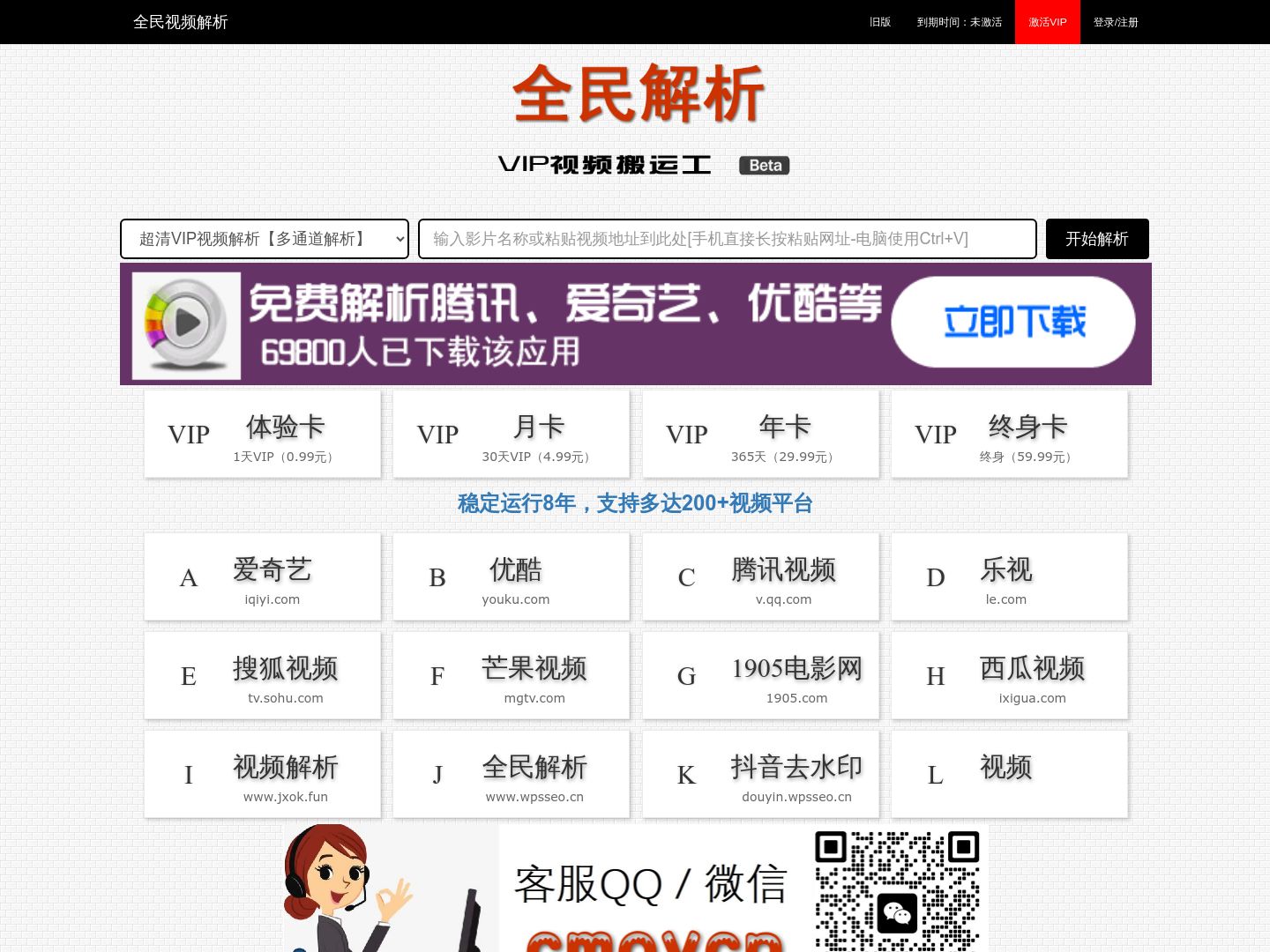The height and width of the screenshot is (952, 1270).
Task: Open the 视频解析 www.jxok.fun card
Action: pyautogui.click(x=263, y=775)
